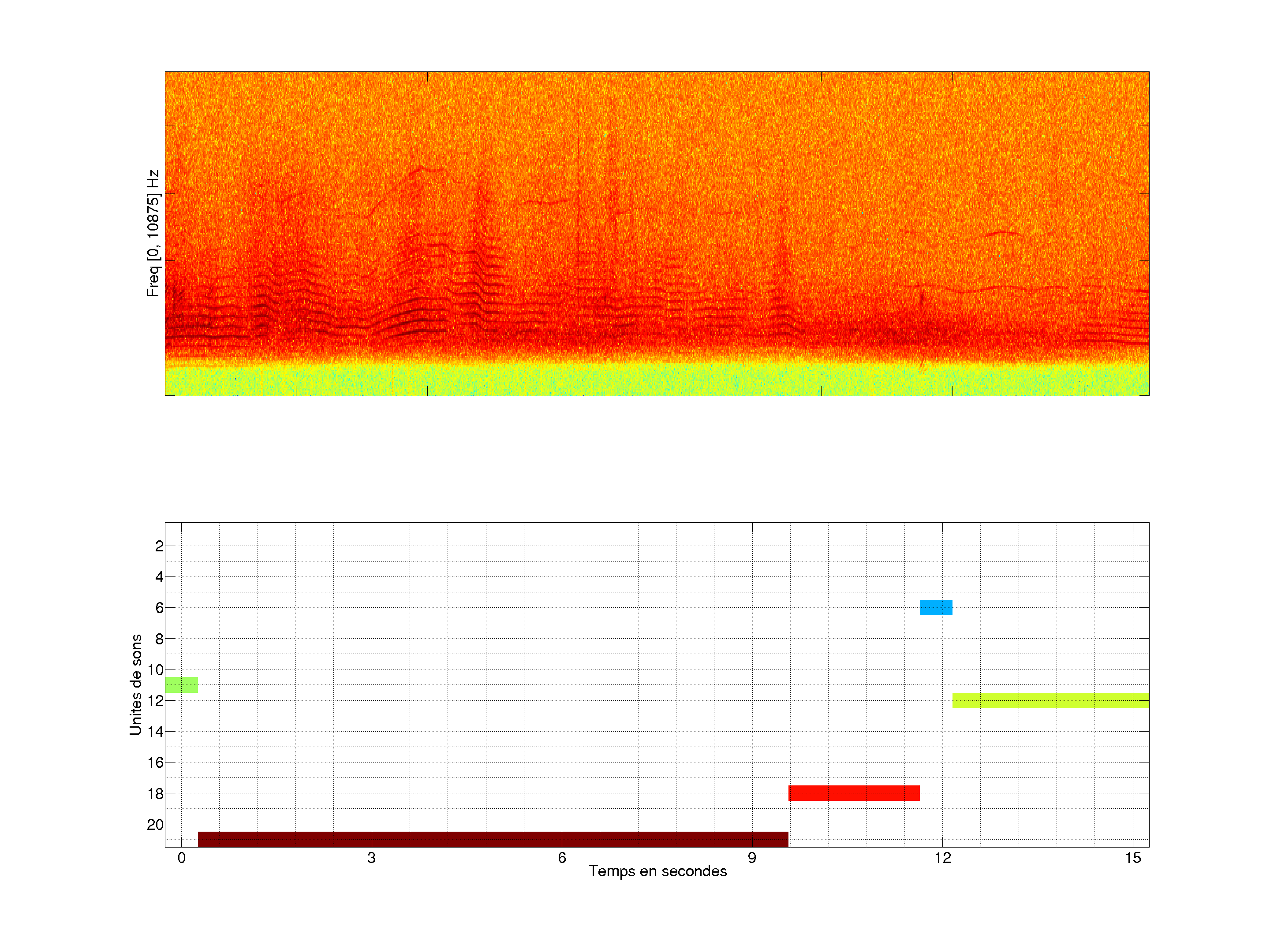Click the y-axis tick label 10
The width and height of the screenshot is (1270, 952).
point(155,669)
